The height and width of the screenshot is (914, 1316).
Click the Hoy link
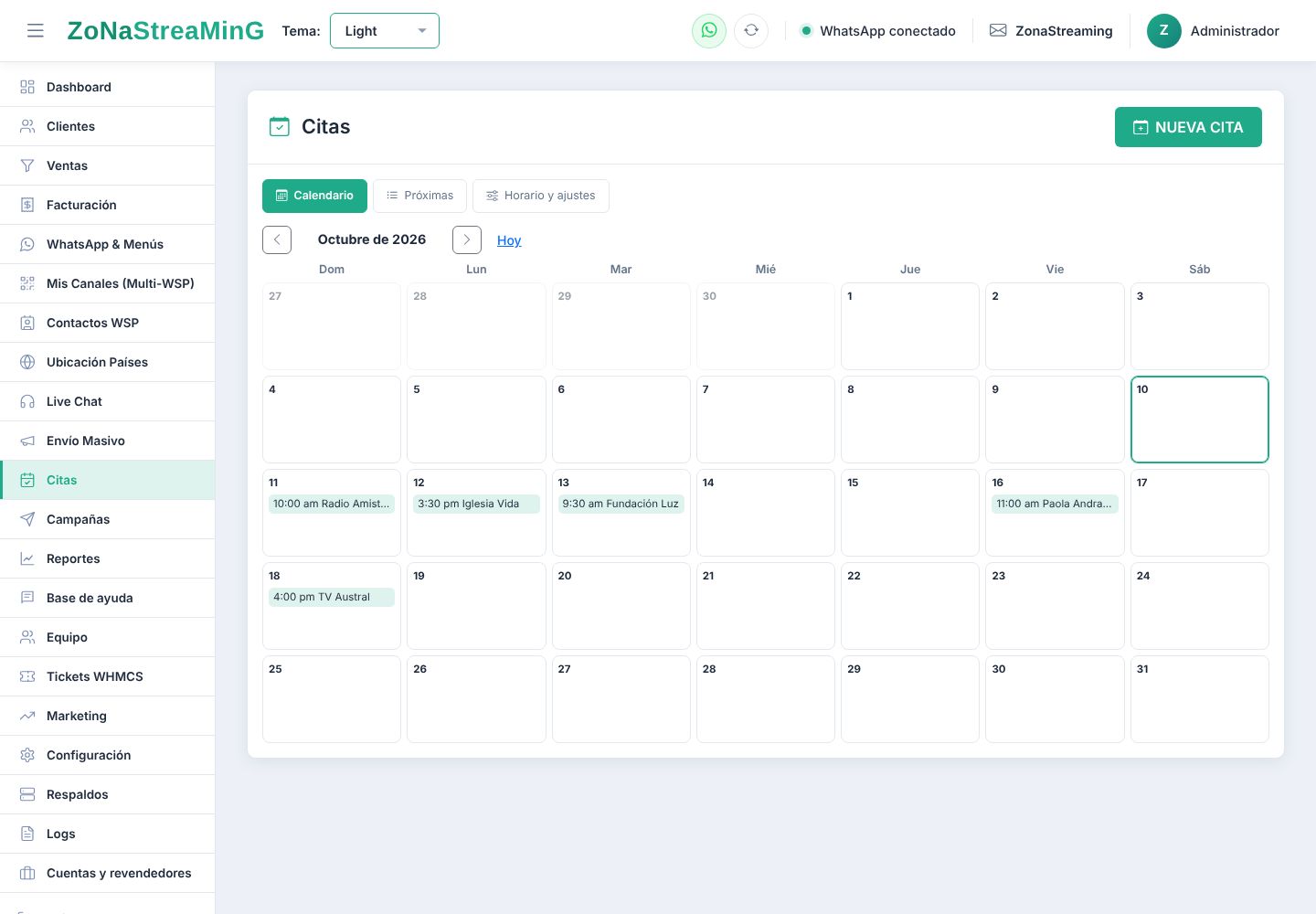[x=509, y=240]
